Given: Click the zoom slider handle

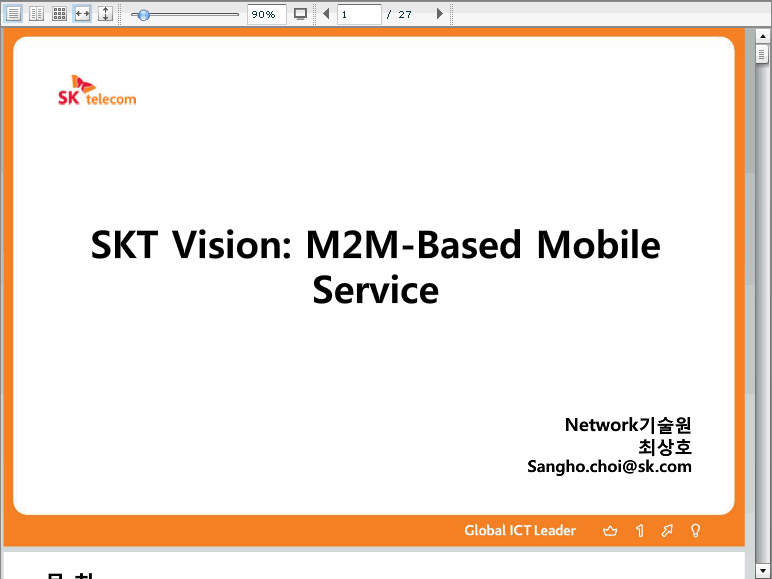Looking at the screenshot, I should point(143,15).
